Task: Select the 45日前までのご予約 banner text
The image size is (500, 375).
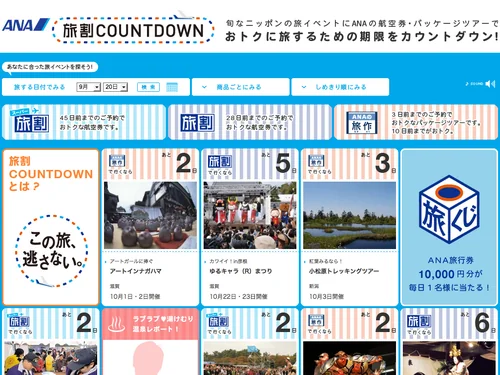Action: click(x=92, y=122)
